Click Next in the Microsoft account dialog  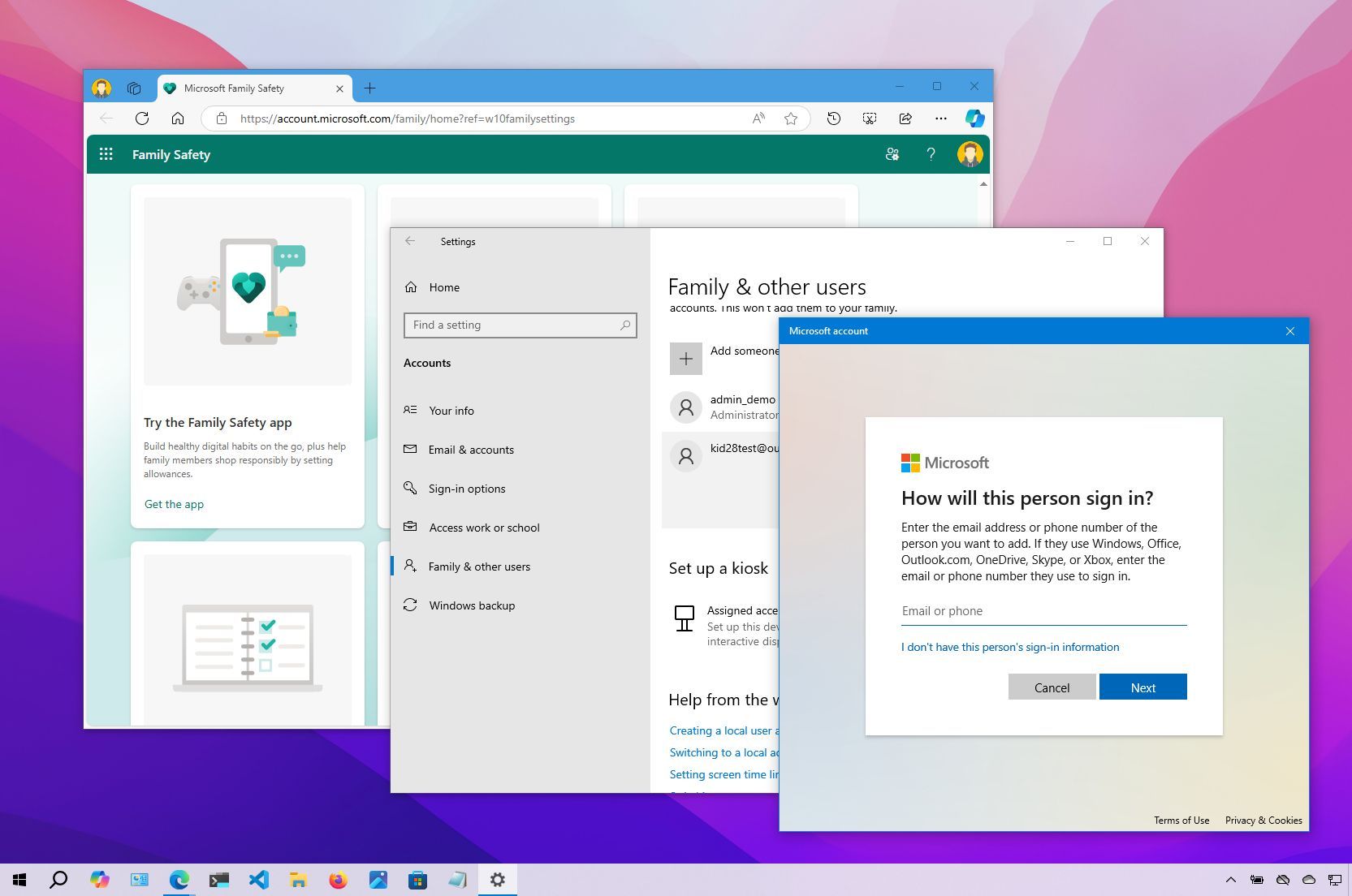click(1143, 687)
